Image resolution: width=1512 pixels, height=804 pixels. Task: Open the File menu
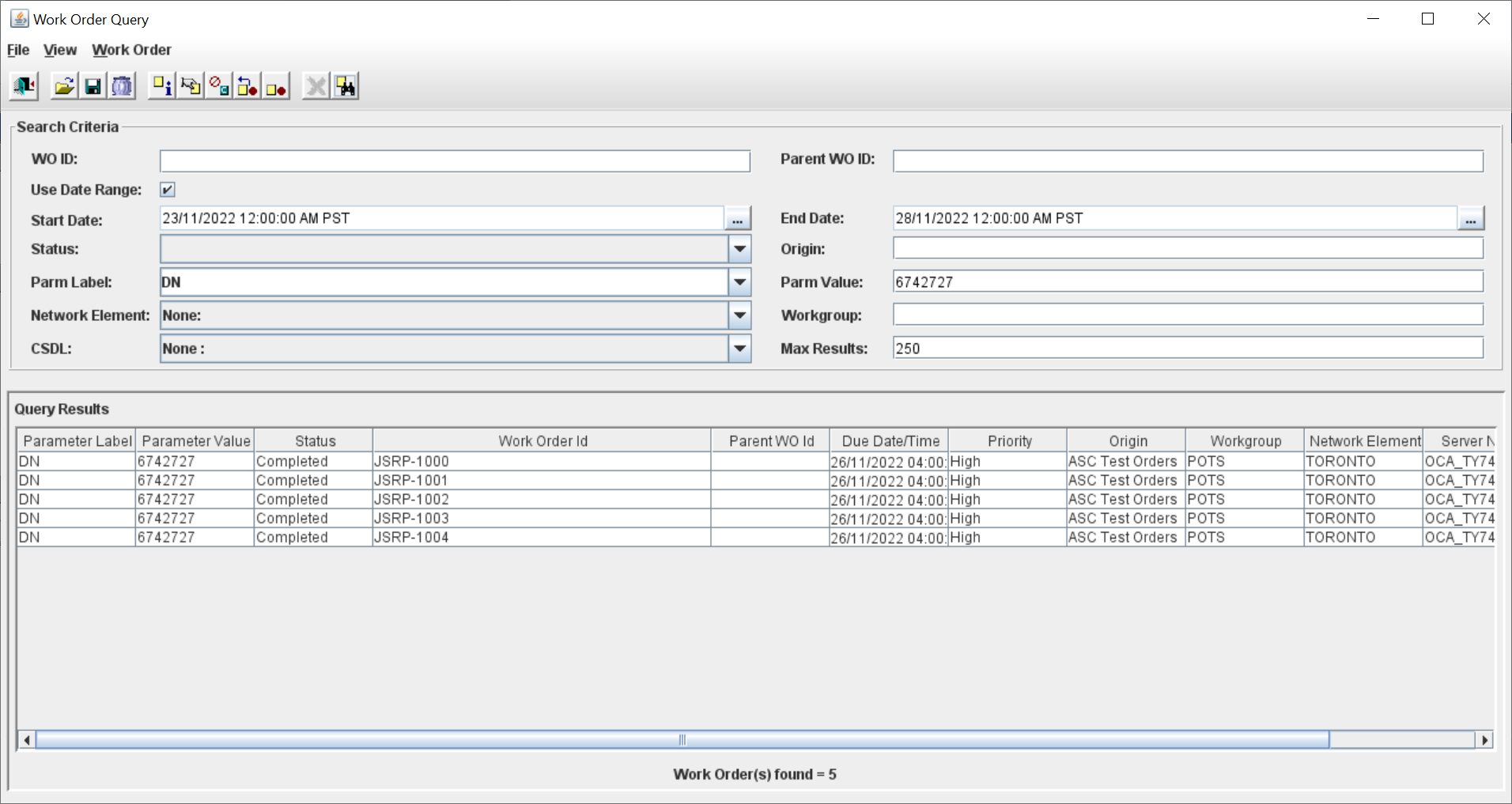click(x=18, y=50)
